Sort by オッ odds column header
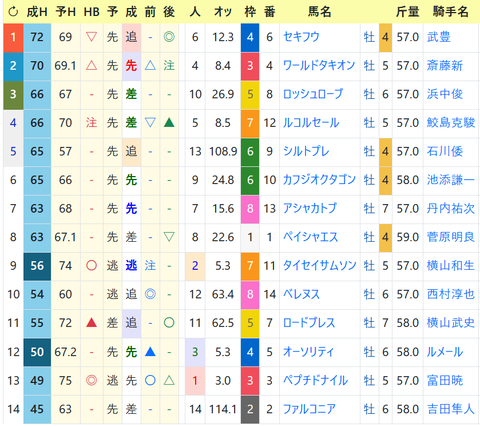 [223, 12]
